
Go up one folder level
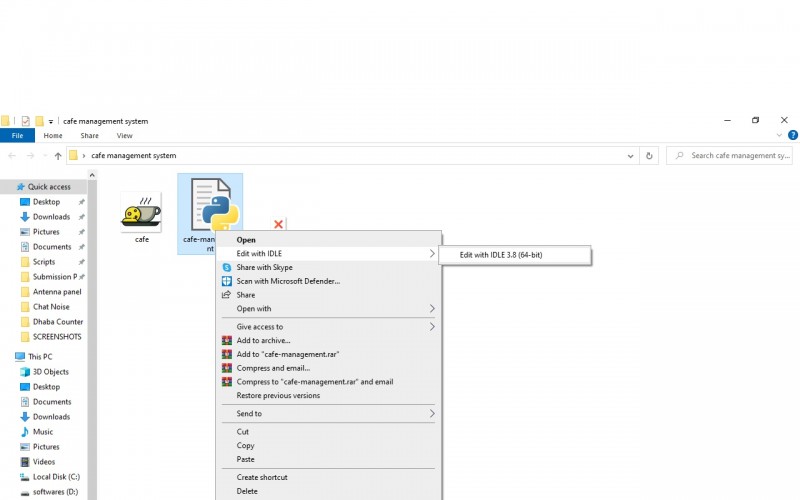58,156
